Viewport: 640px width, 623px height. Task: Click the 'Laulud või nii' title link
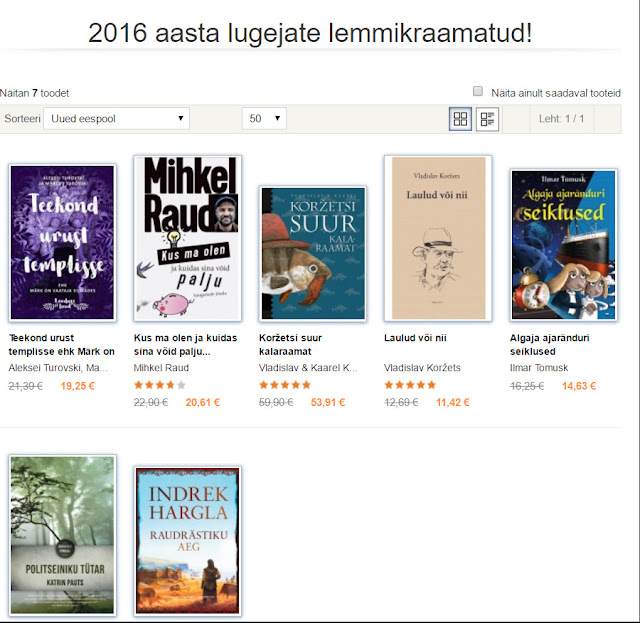(x=415, y=338)
